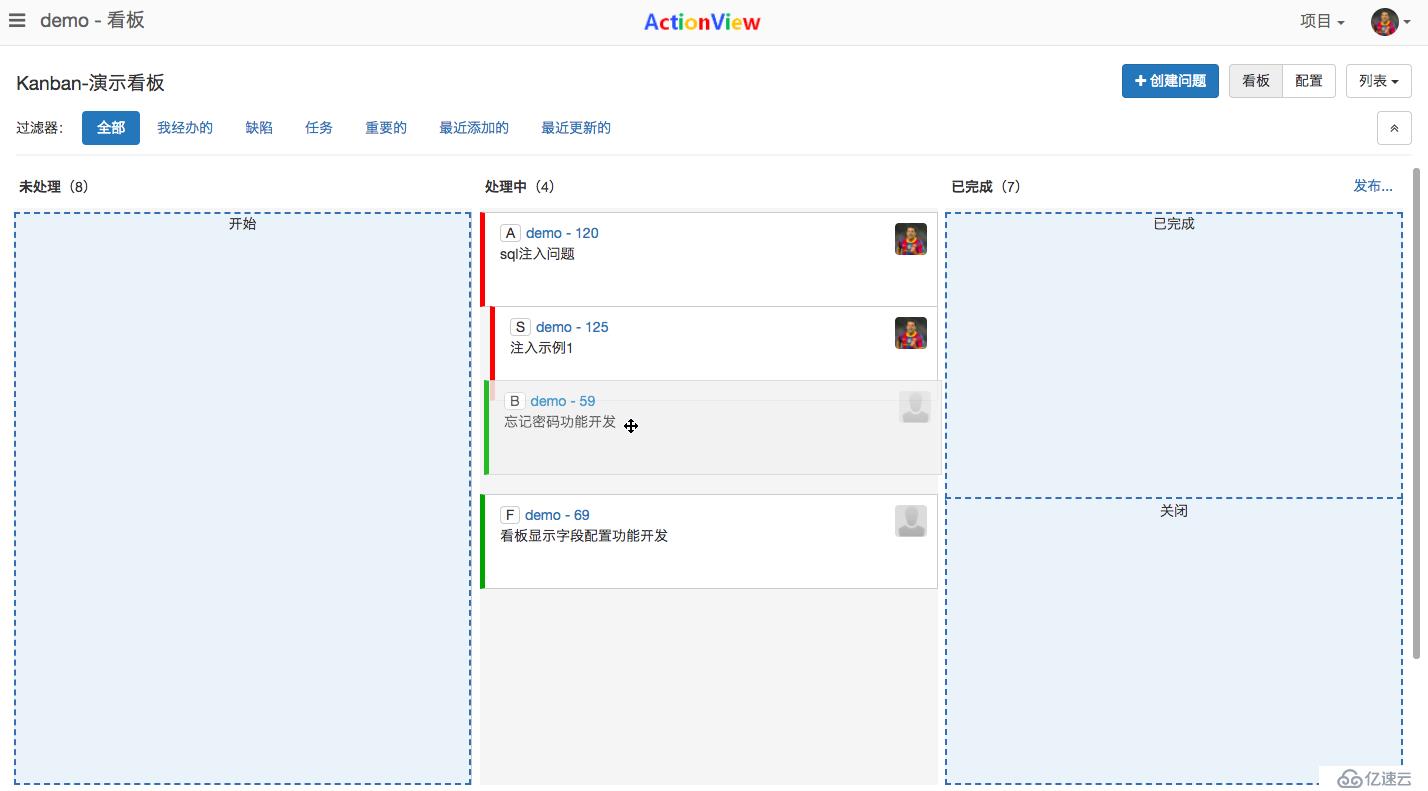The width and height of the screenshot is (1428, 791).
Task: Select the 最近添加的 filter
Action: [474, 128]
